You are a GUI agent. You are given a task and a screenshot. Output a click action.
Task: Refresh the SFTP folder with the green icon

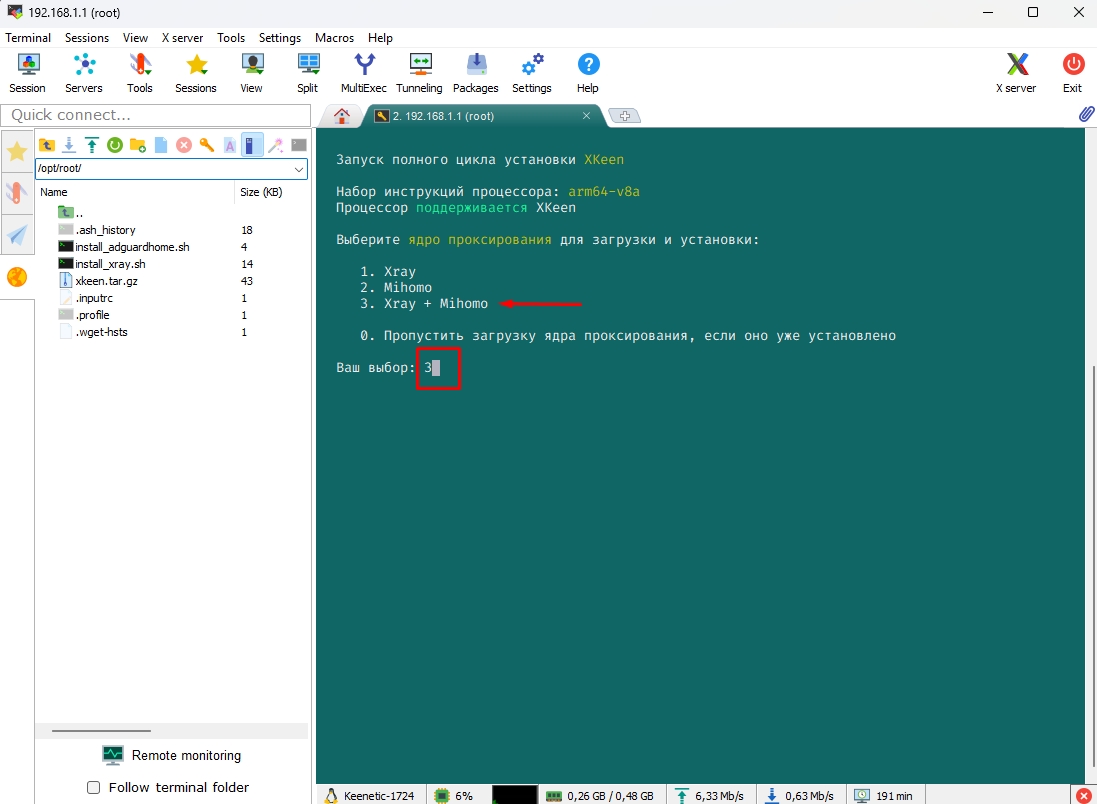point(115,145)
